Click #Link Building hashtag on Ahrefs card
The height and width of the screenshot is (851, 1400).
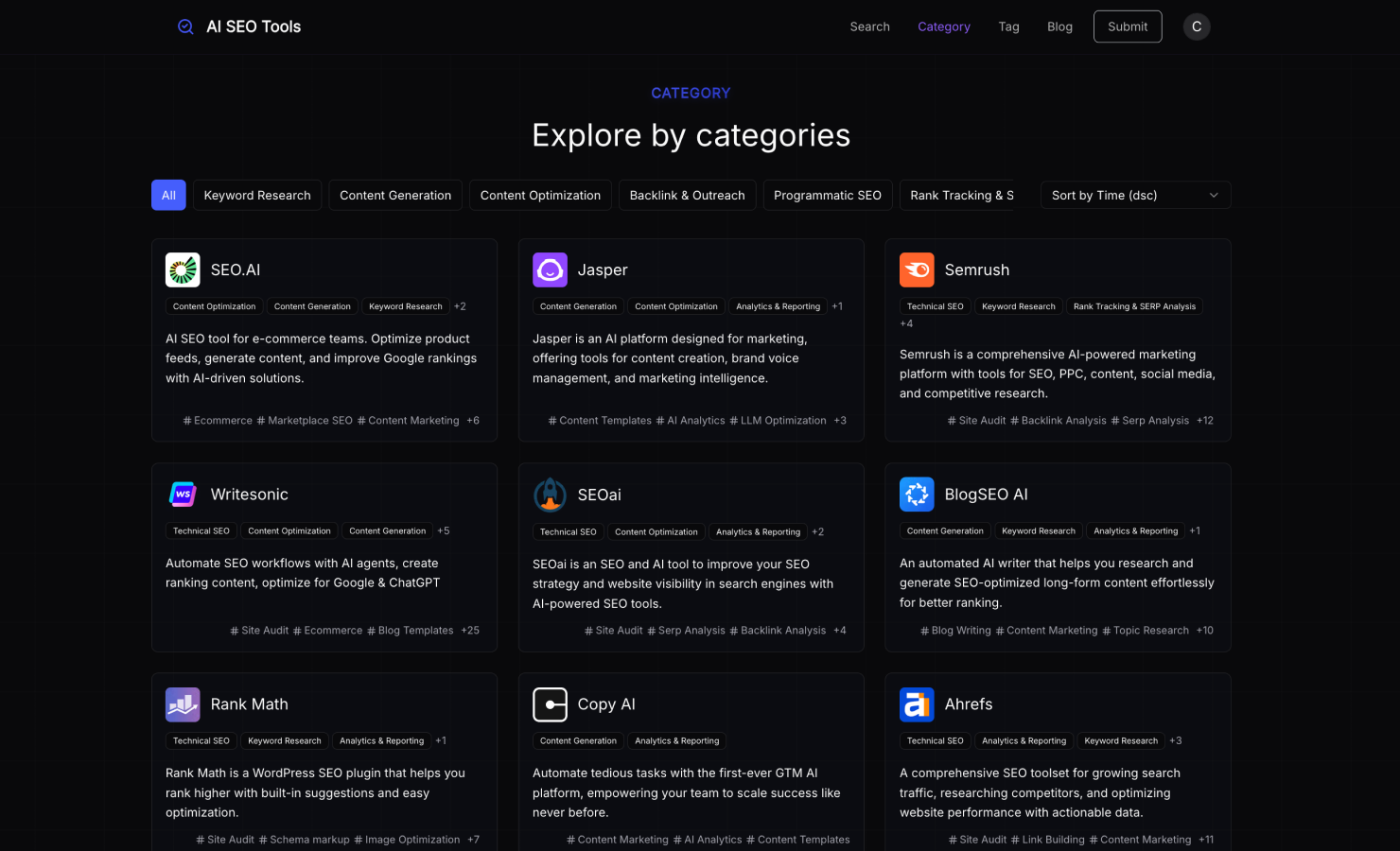point(1047,840)
